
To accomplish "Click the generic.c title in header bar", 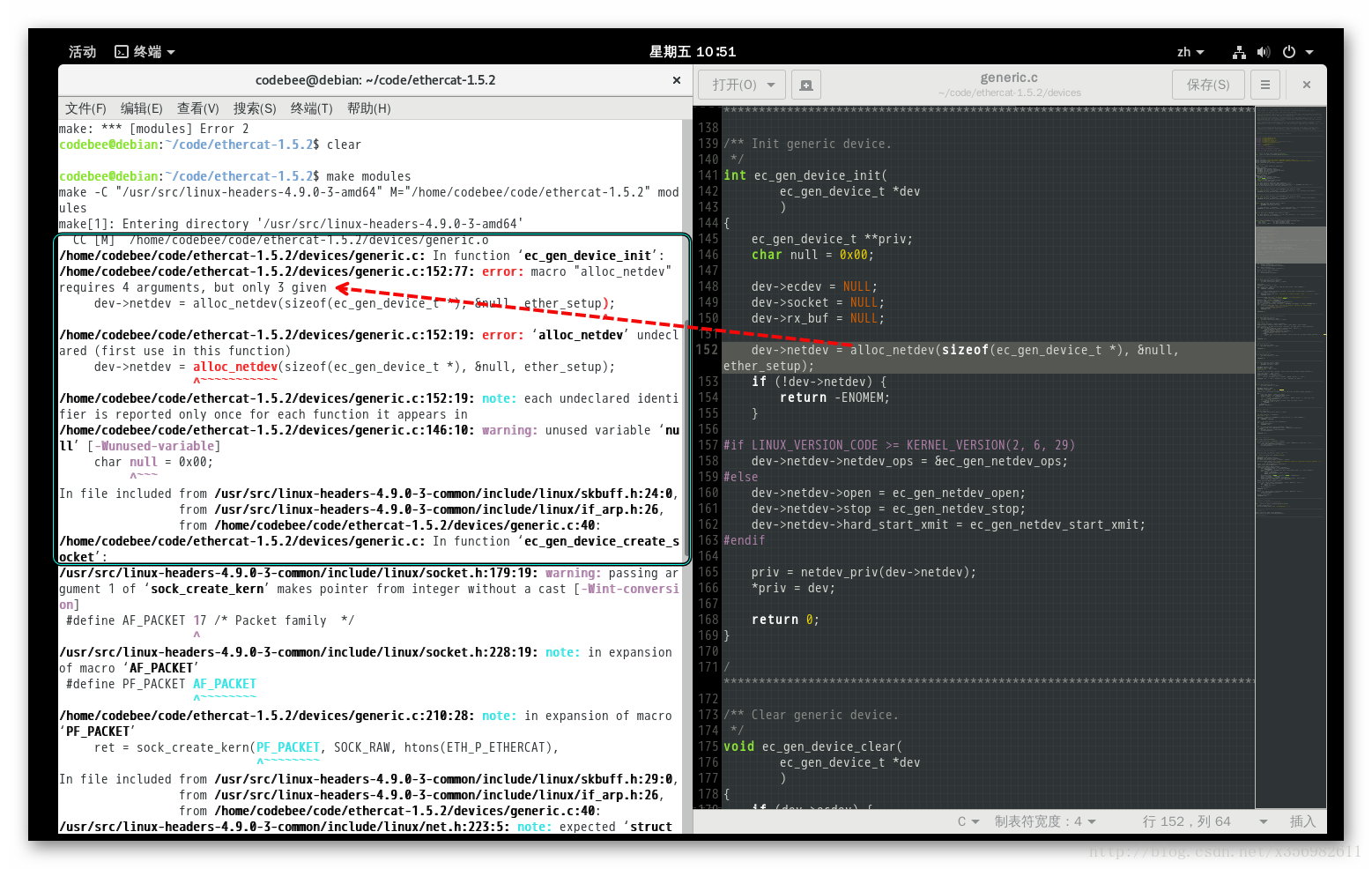I will [x=1009, y=78].
